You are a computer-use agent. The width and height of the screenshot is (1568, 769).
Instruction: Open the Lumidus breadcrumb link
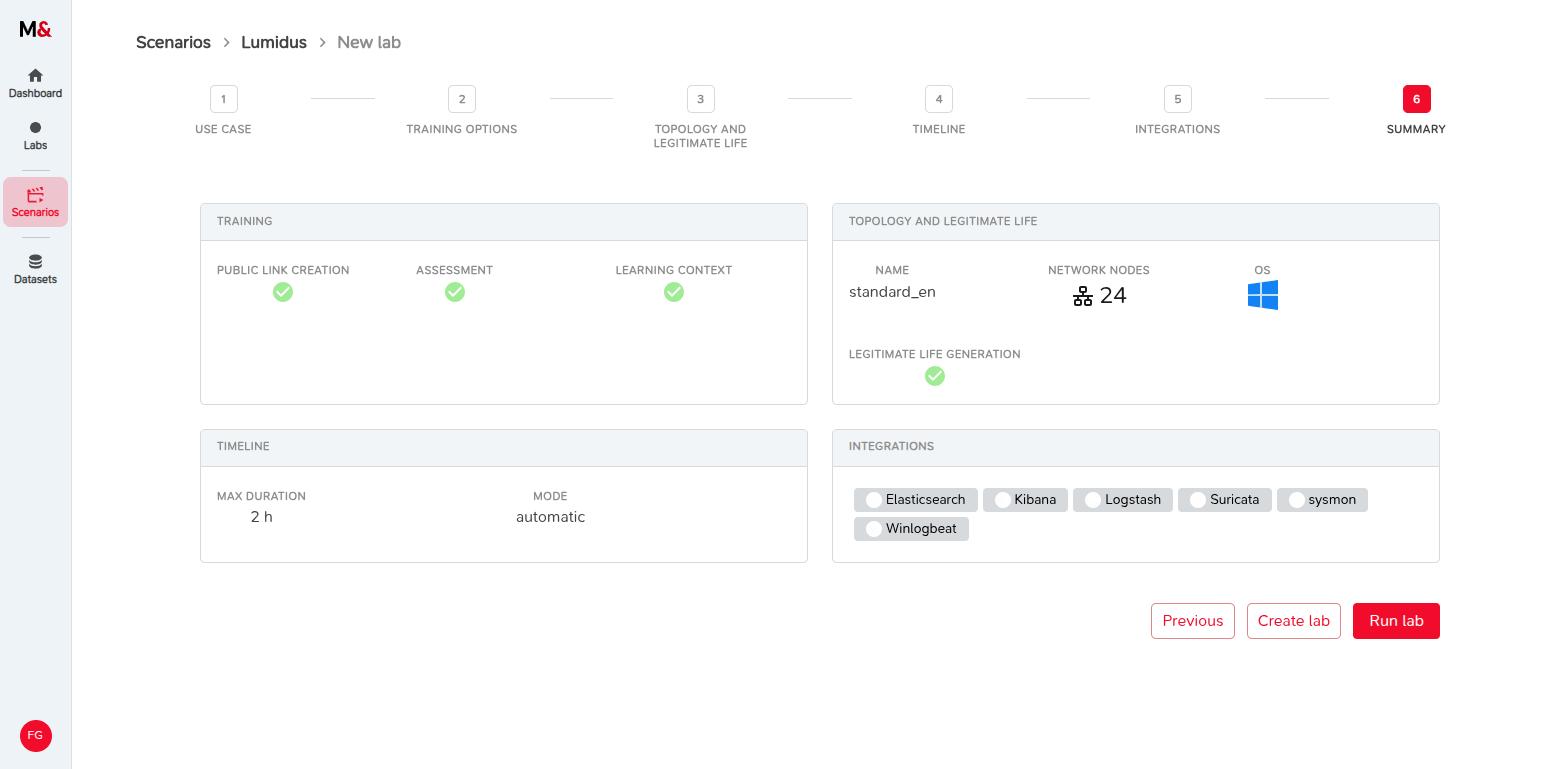[274, 42]
